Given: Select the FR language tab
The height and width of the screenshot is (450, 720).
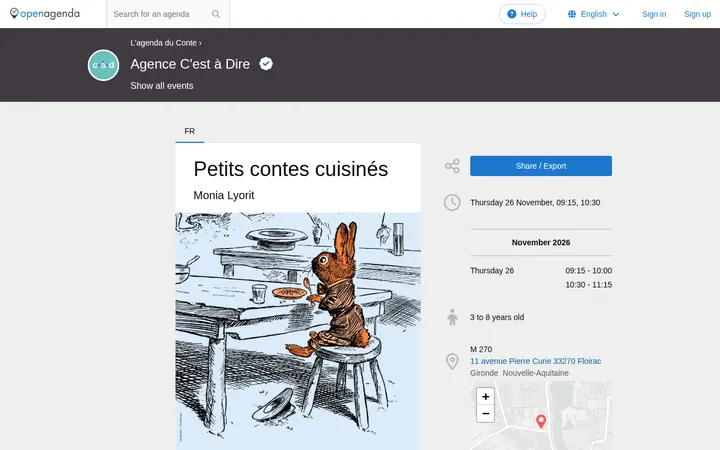Looking at the screenshot, I should pyautogui.click(x=190, y=131).
